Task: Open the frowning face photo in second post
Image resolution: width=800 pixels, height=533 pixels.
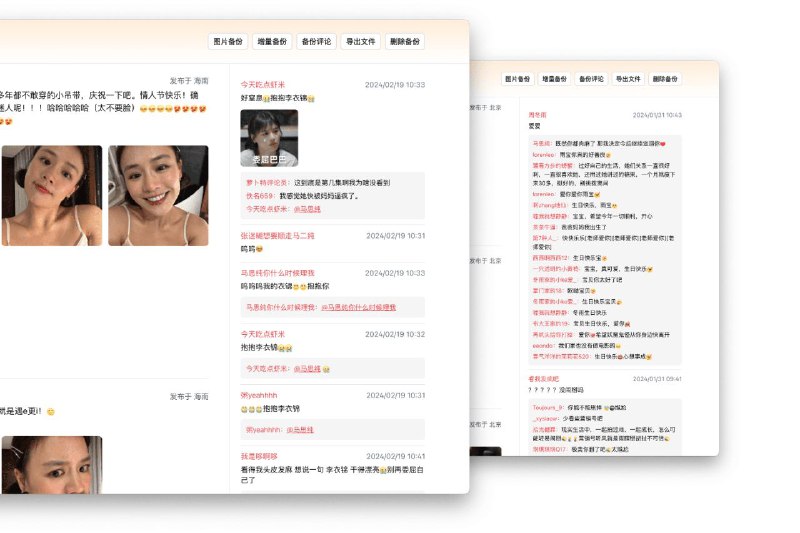Action: point(52,465)
